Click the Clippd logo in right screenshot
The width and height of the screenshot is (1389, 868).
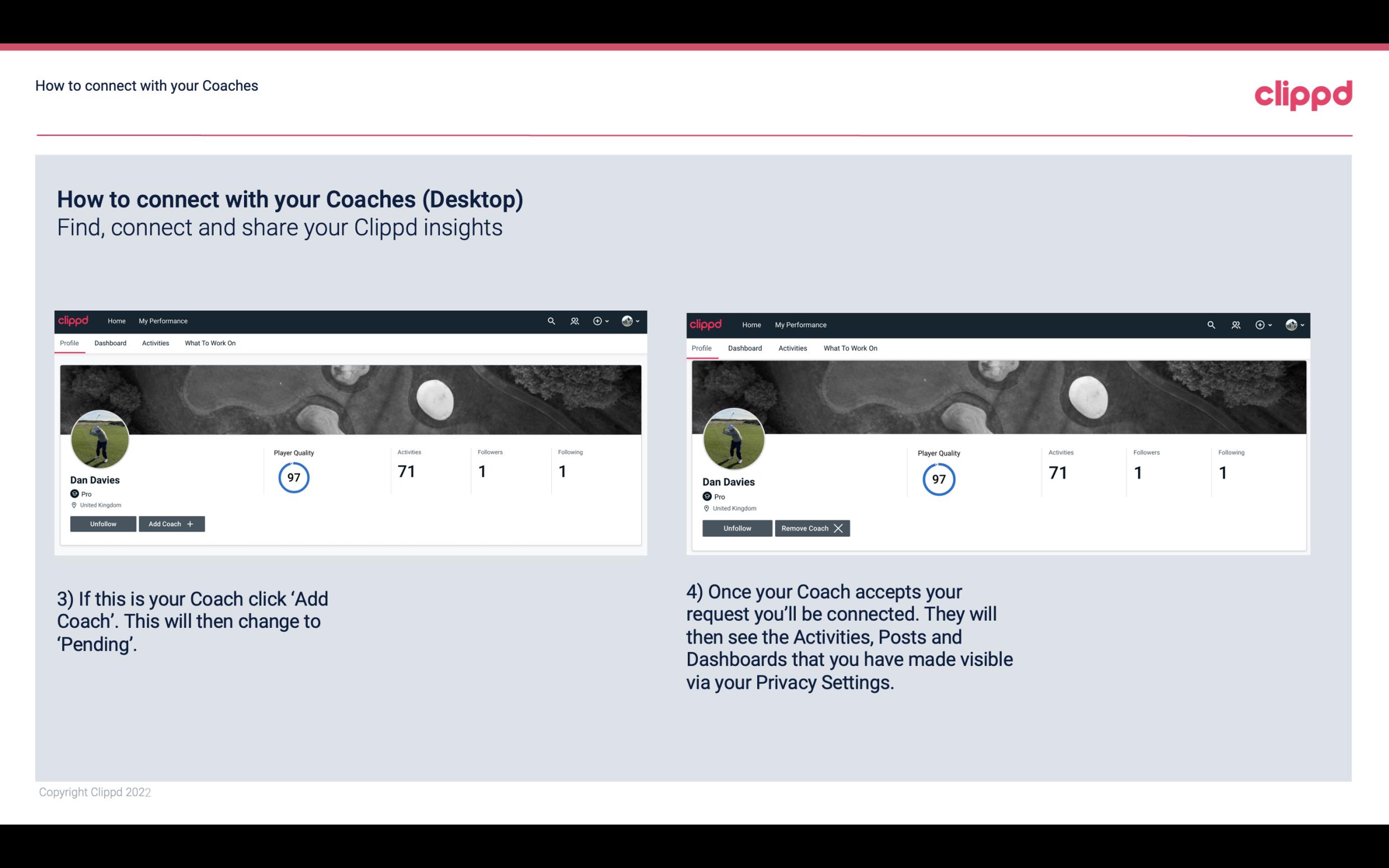click(x=707, y=324)
